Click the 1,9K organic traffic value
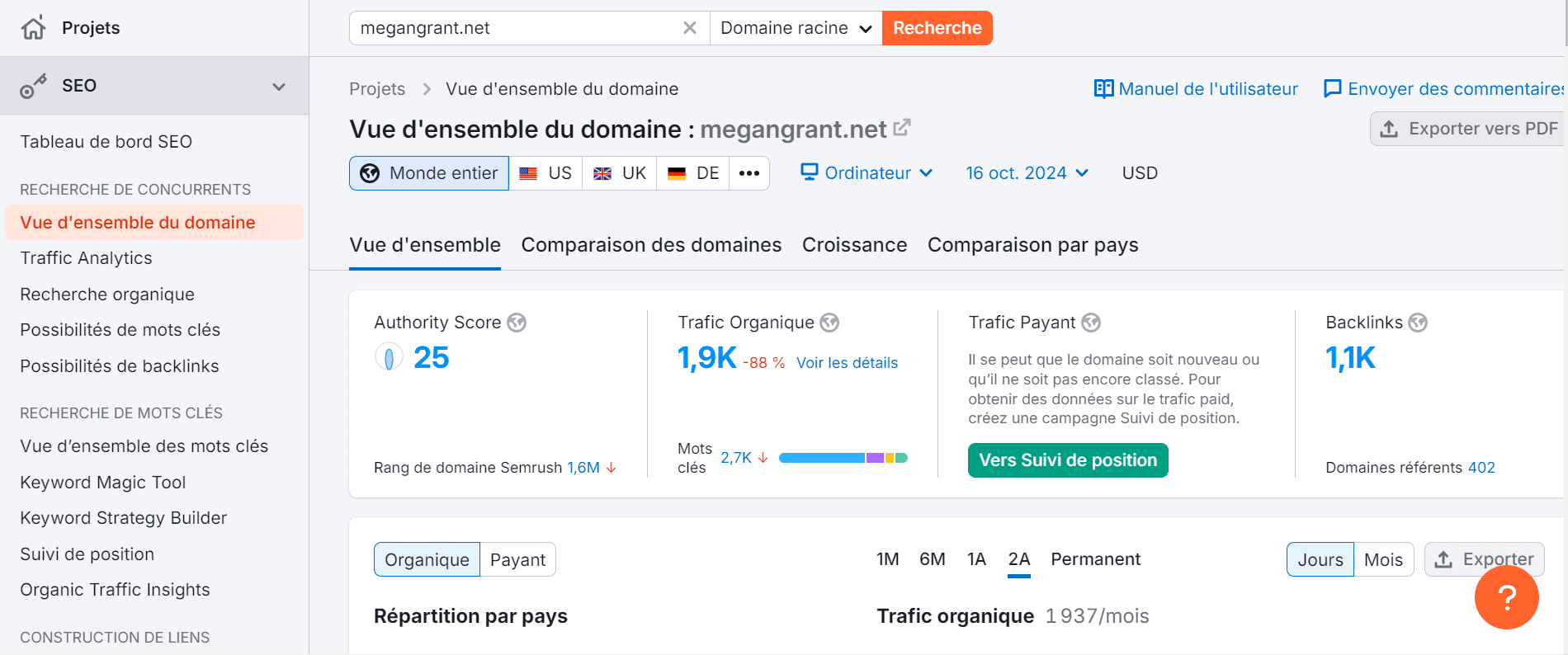The width and height of the screenshot is (1568, 655). [706, 358]
